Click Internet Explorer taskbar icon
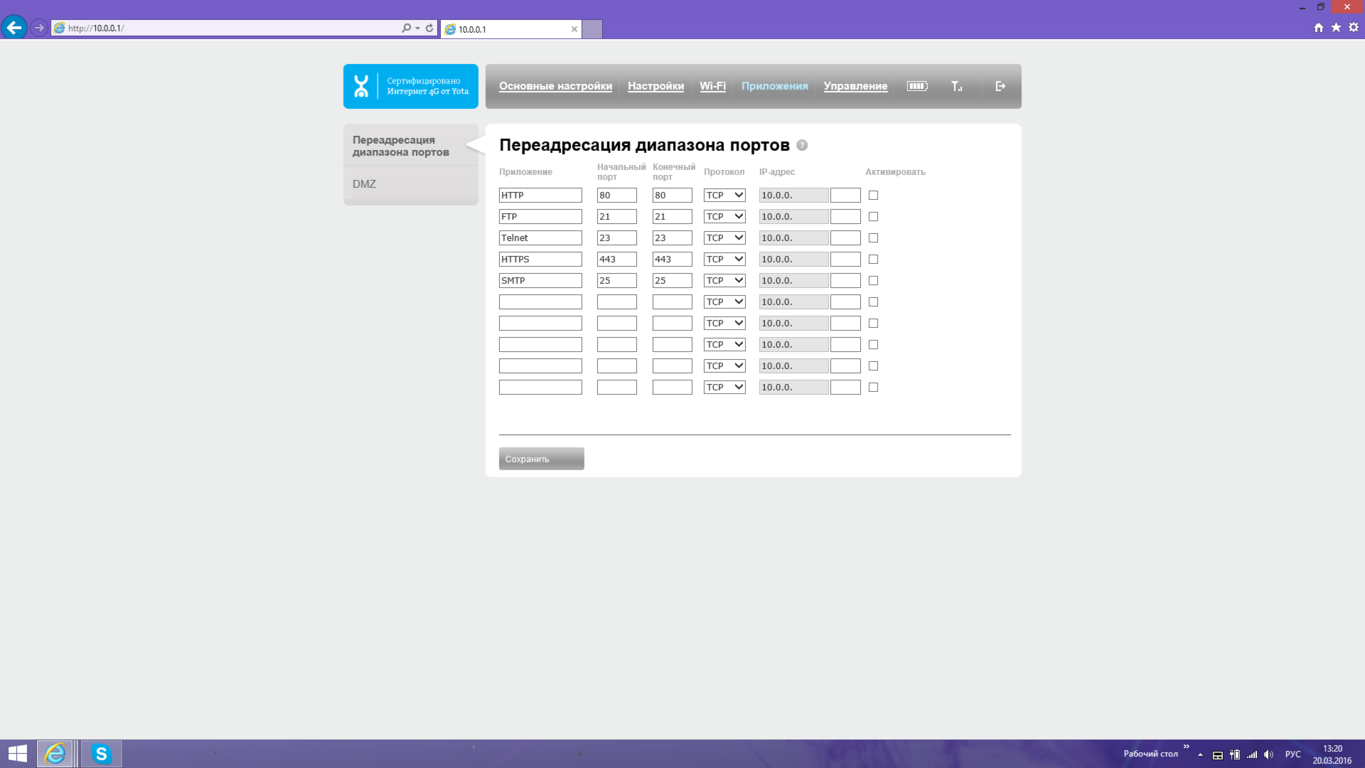Image resolution: width=1365 pixels, height=768 pixels. click(55, 754)
